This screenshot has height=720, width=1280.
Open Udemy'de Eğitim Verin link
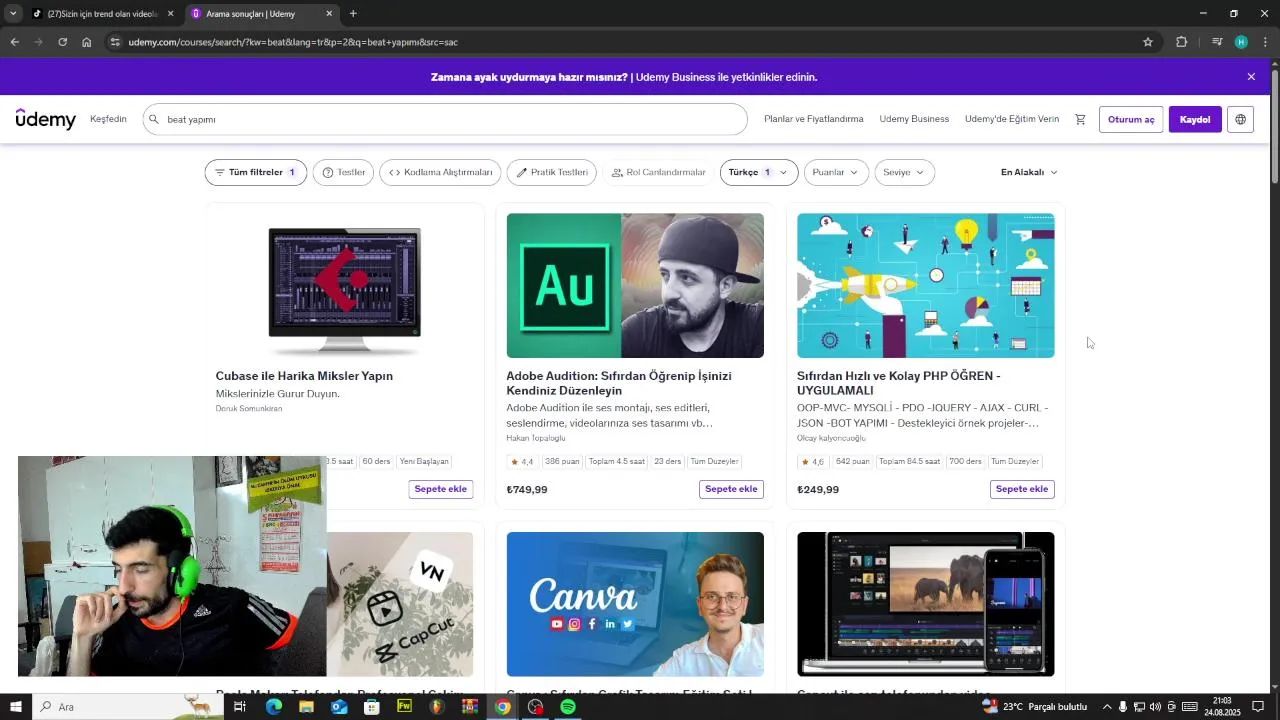(x=1011, y=119)
